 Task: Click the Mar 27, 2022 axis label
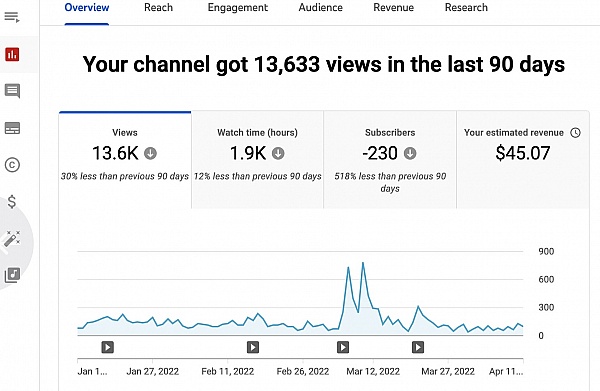[x=448, y=371]
